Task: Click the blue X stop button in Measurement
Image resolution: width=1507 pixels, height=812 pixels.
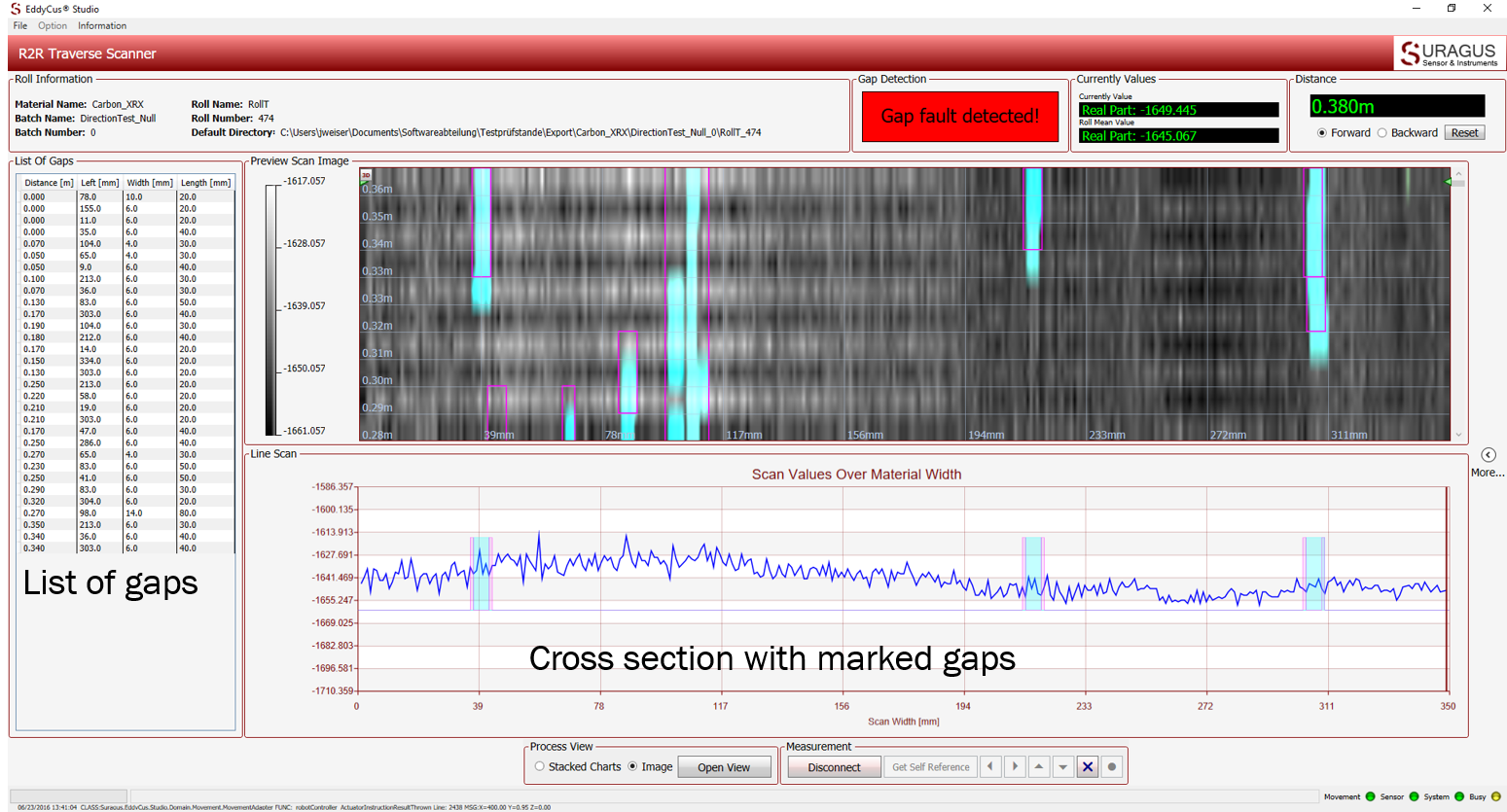Action: (x=1088, y=767)
